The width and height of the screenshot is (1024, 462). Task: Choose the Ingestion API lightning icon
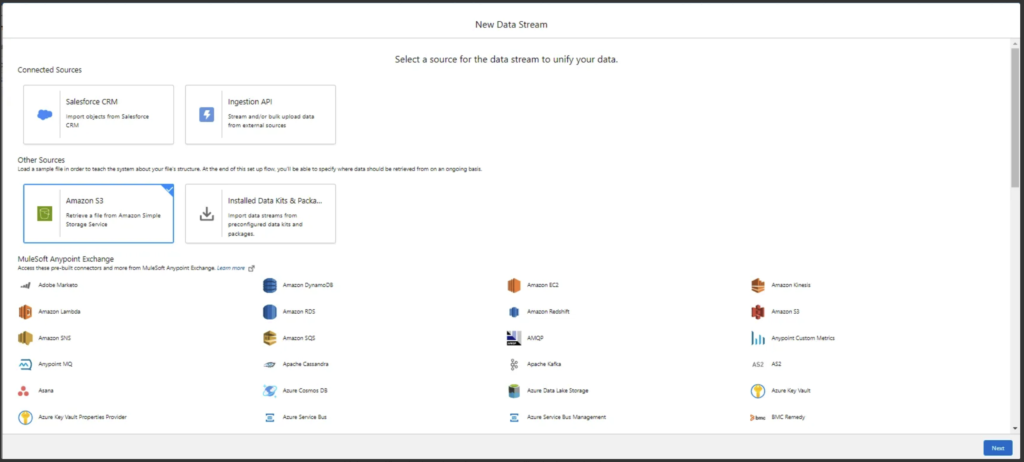pos(206,115)
